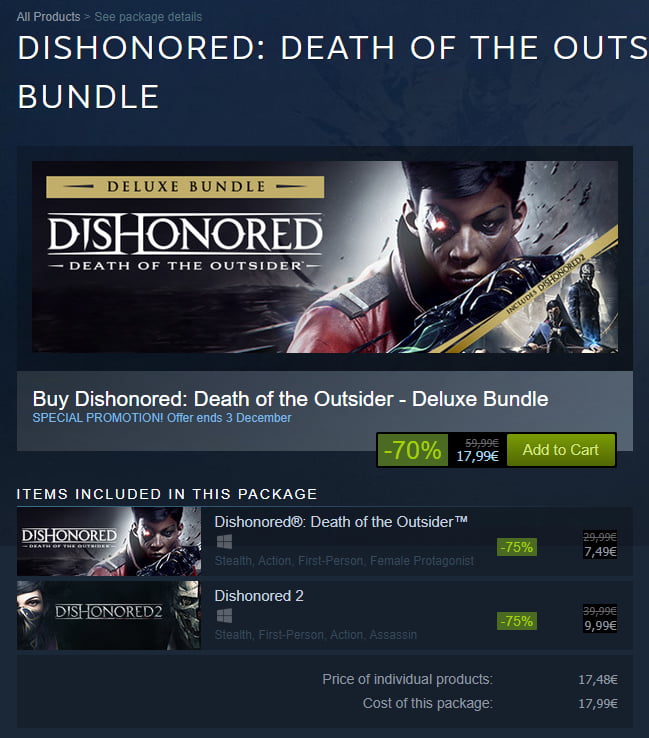Open the Deluxe Bundle banner image
Screen dimensions: 649x738
click(x=325, y=257)
